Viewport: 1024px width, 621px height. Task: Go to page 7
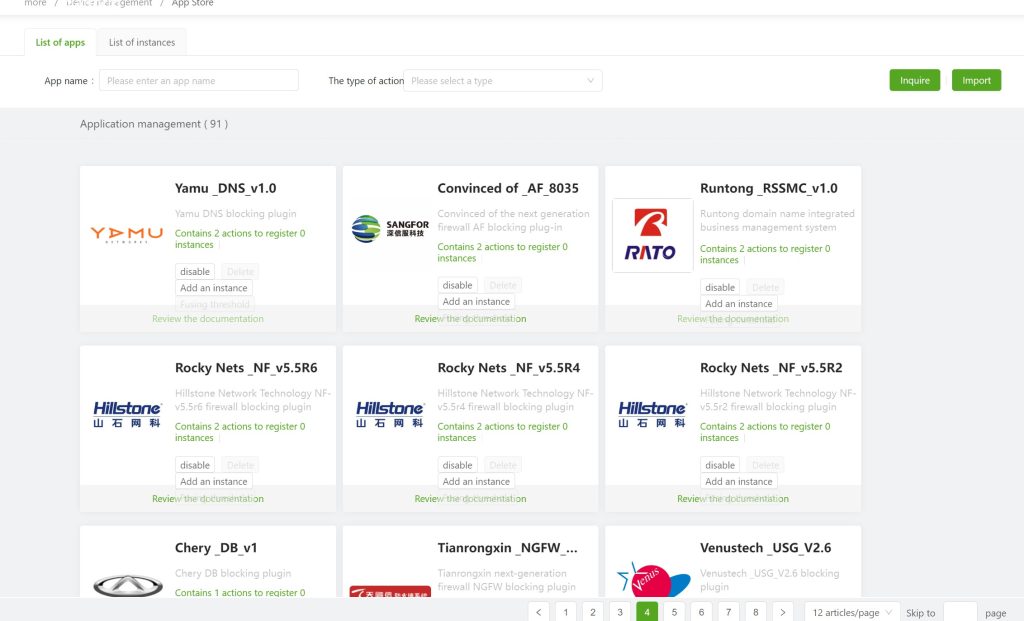coord(728,612)
